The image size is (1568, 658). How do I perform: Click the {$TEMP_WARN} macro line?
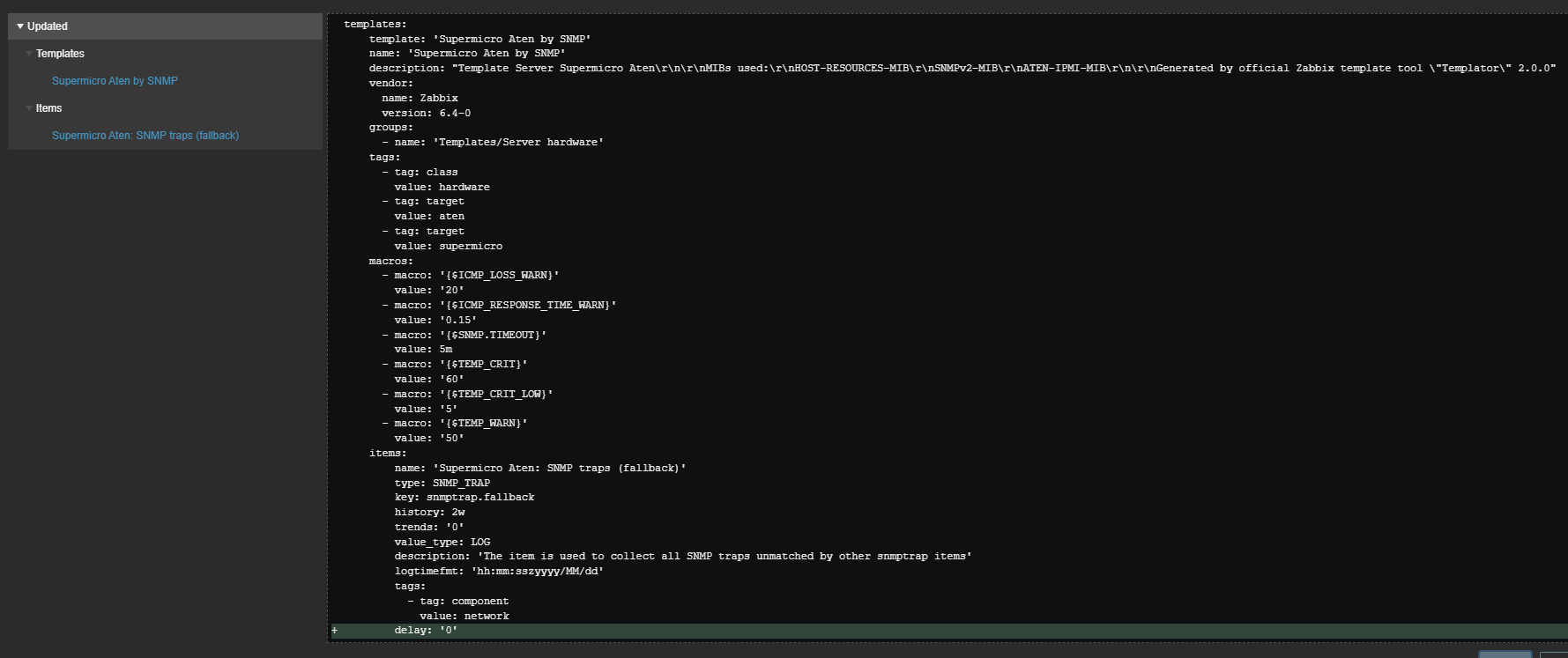coord(455,424)
